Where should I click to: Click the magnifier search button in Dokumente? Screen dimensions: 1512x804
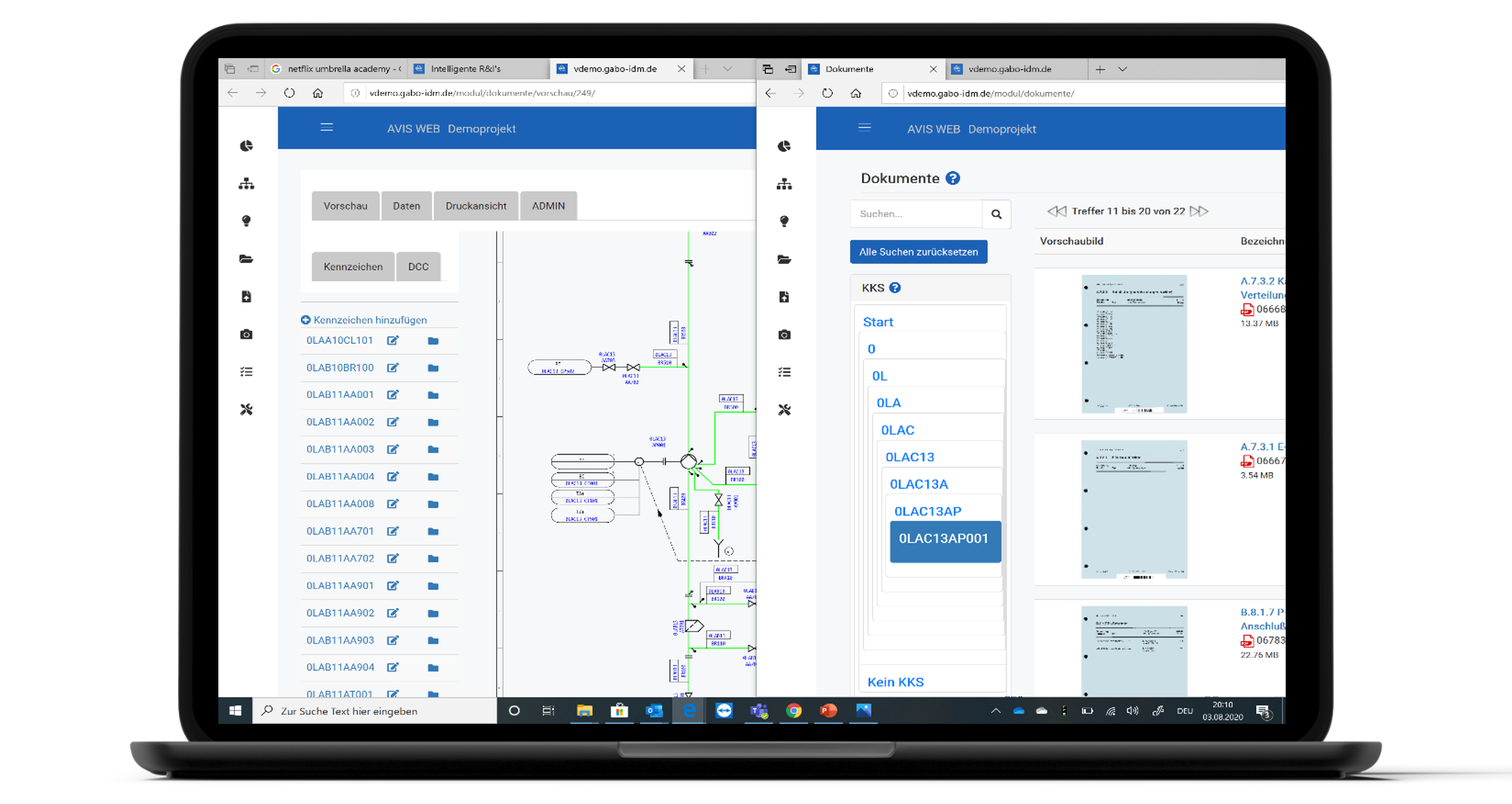coord(996,214)
